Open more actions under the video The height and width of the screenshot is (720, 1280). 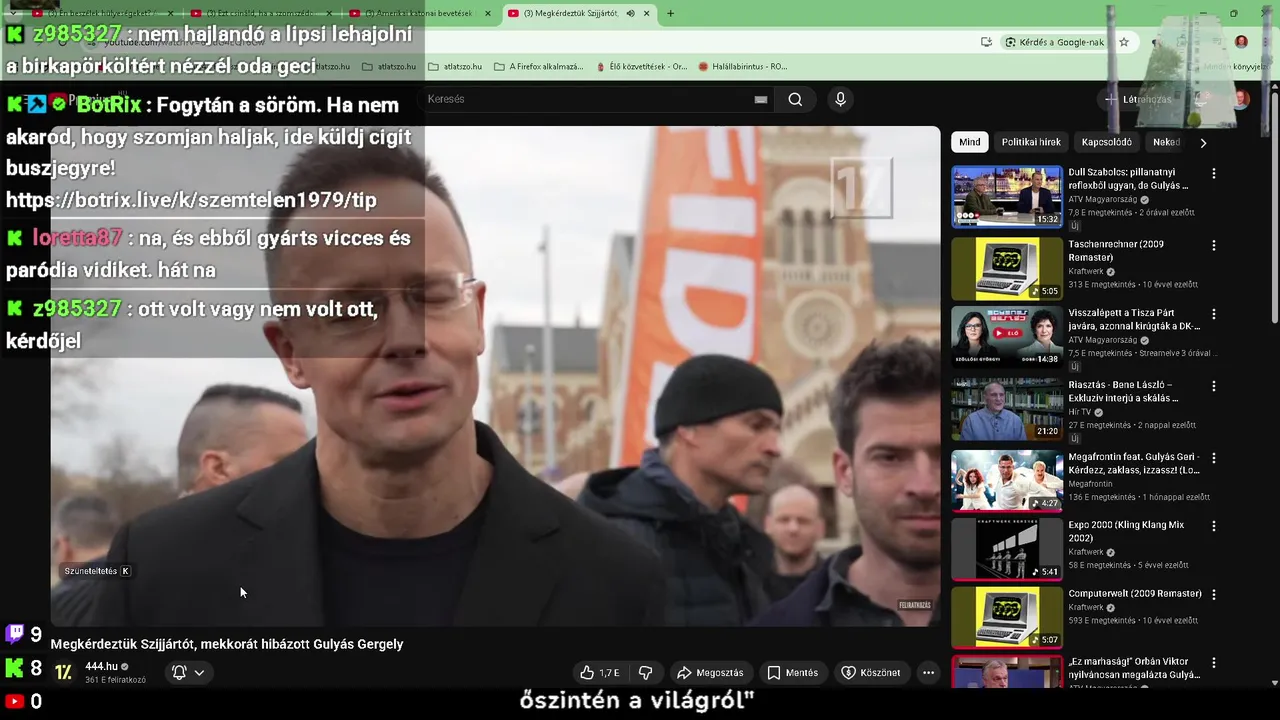click(928, 673)
